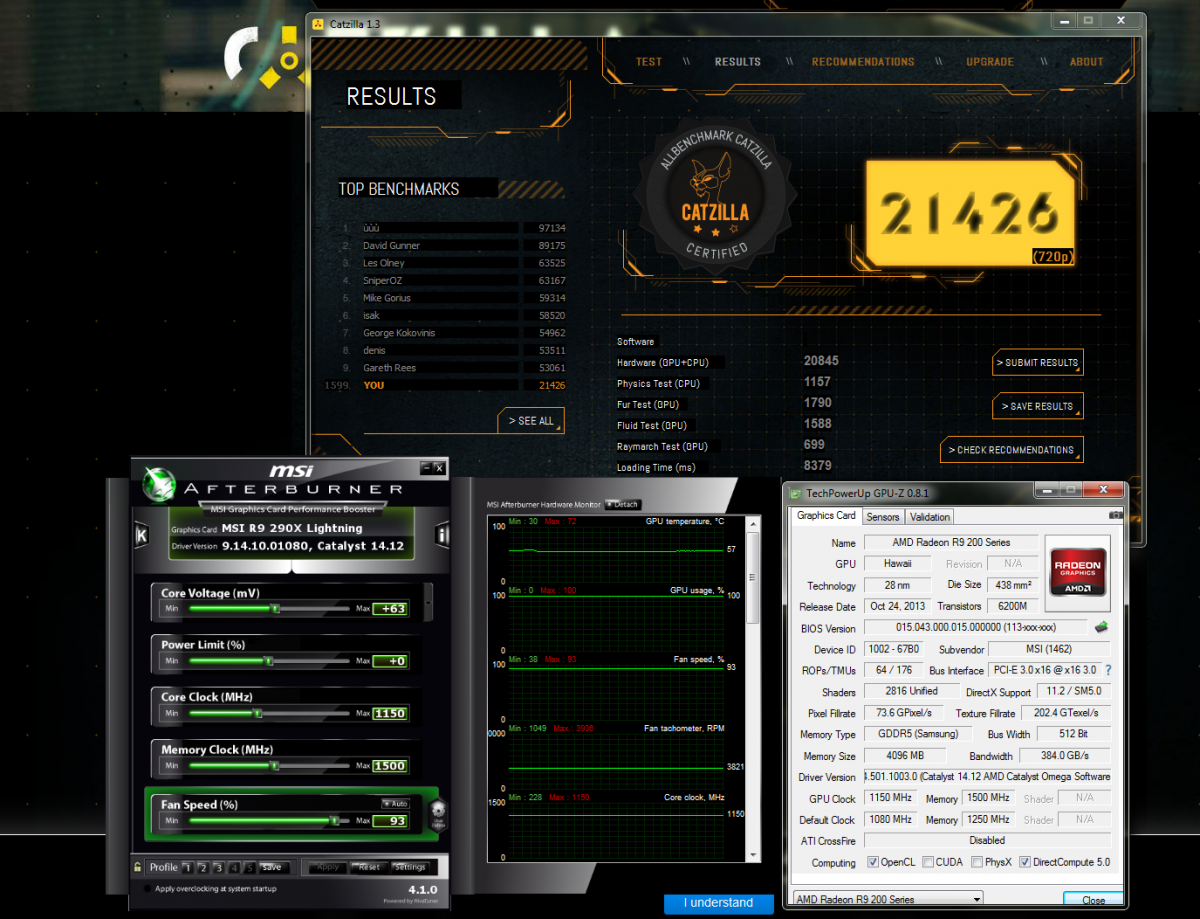
Task: Check the PhysX checkbox
Action: click(978, 862)
